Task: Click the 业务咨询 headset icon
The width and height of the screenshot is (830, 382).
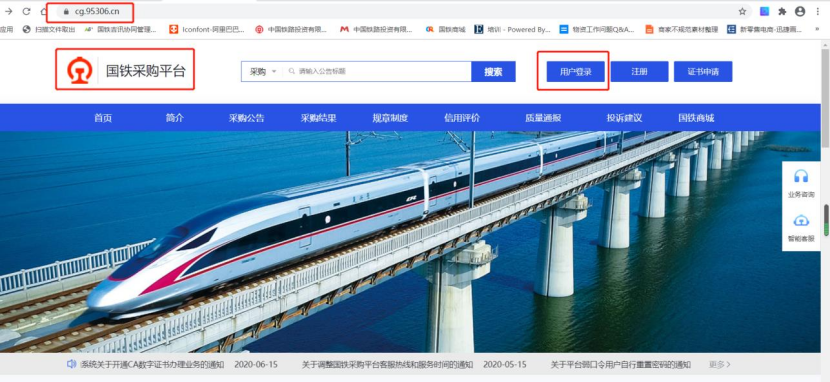Action: [801, 176]
